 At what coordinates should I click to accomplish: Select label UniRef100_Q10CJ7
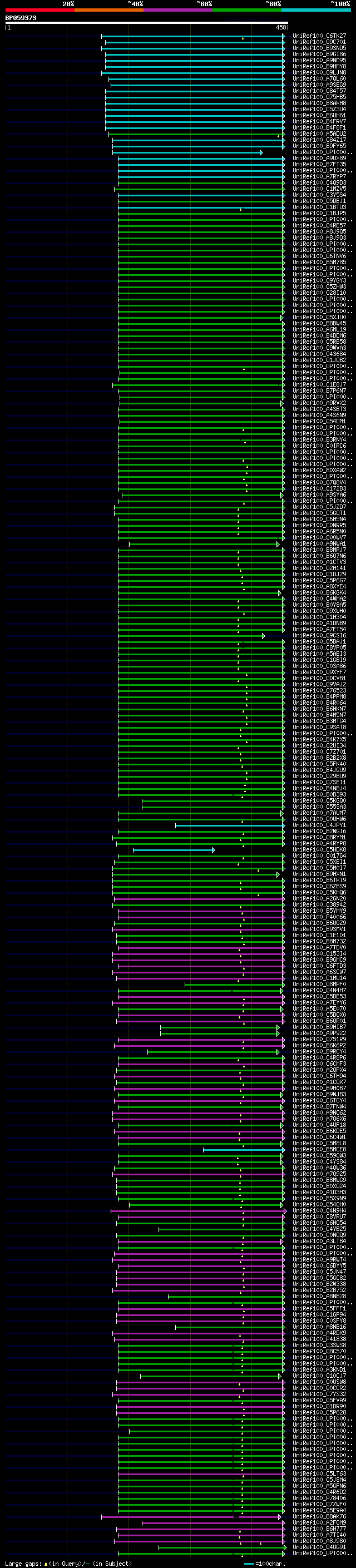coord(319,1376)
